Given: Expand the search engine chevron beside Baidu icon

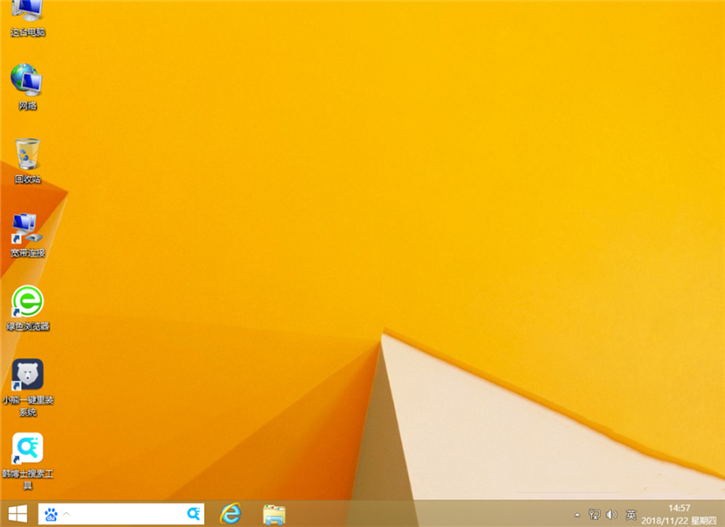Looking at the screenshot, I should point(67,514).
